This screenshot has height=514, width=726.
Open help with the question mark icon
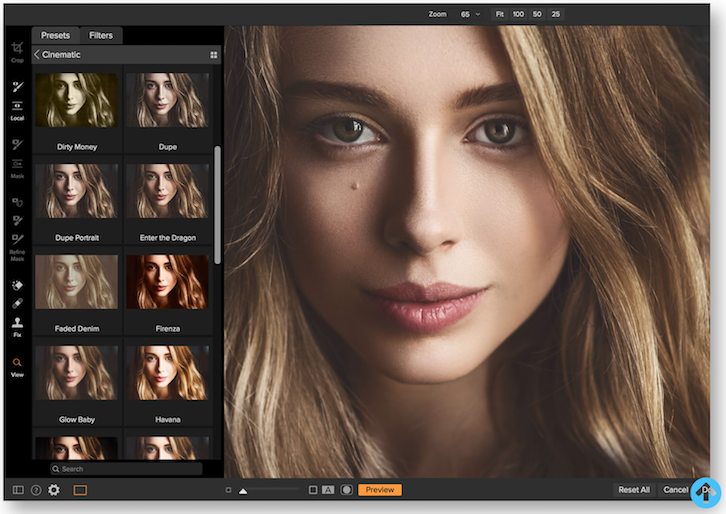(x=36, y=490)
